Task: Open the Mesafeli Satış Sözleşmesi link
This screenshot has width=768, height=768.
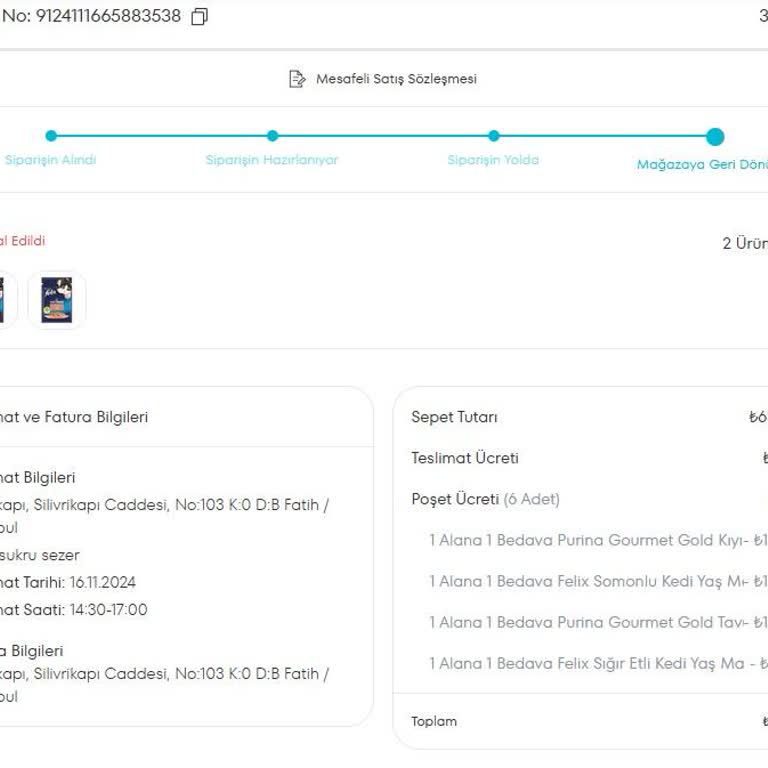Action: click(x=396, y=79)
